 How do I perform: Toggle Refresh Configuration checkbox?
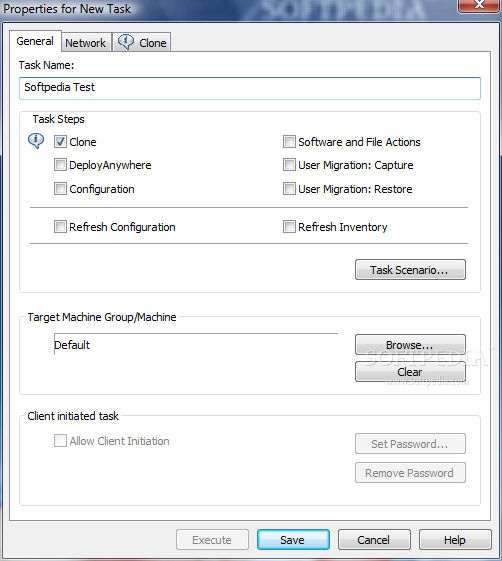tap(60, 226)
